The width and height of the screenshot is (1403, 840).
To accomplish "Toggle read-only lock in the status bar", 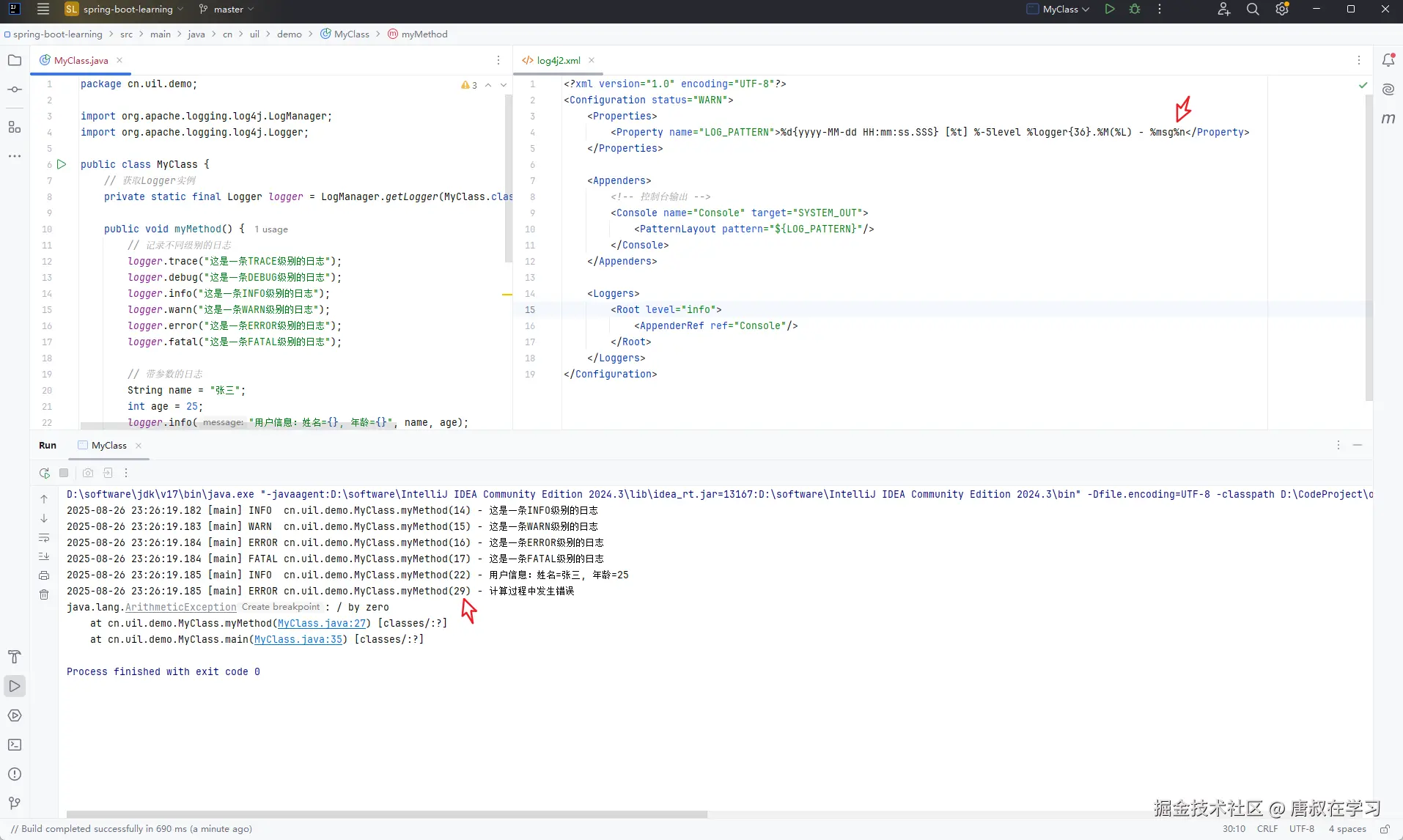I will tap(1385, 829).
